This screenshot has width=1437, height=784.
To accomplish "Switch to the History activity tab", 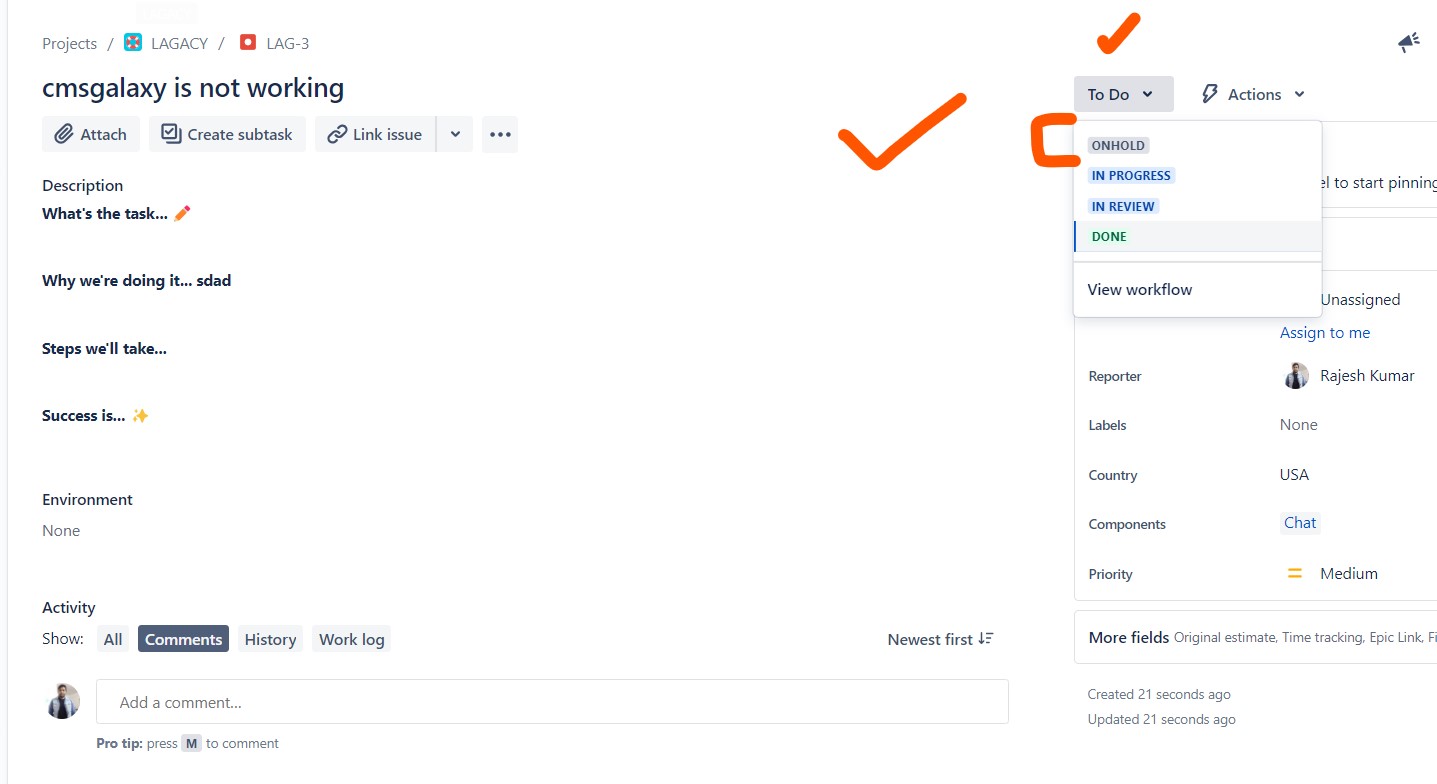I will (270, 639).
